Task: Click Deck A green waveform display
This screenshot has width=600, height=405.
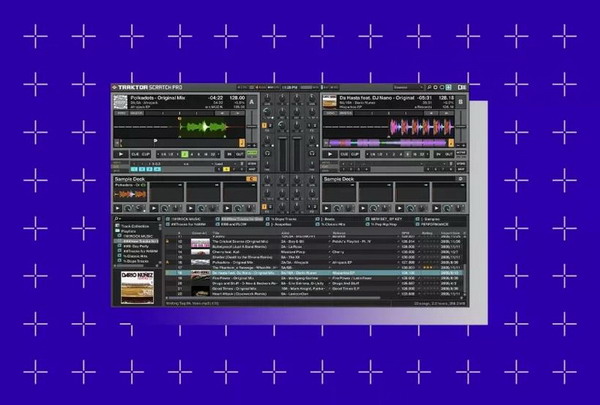Action: (x=205, y=127)
